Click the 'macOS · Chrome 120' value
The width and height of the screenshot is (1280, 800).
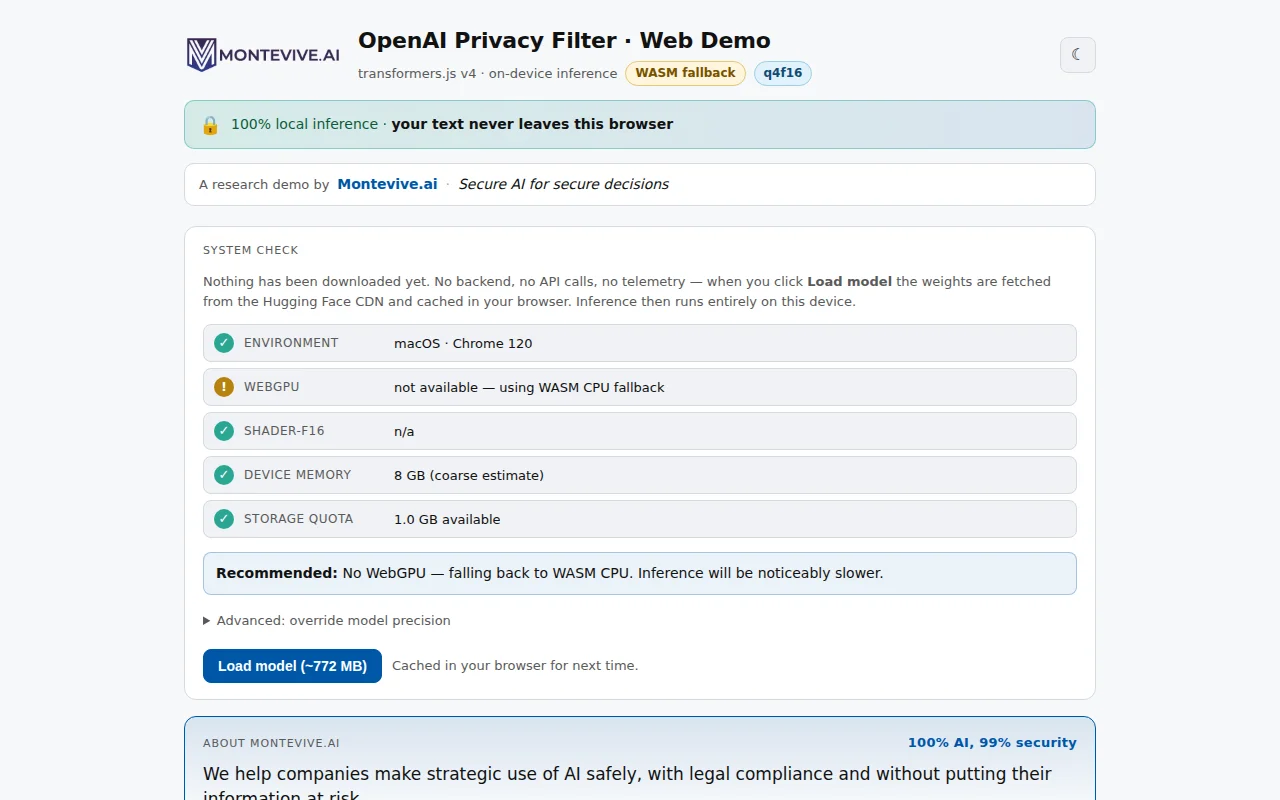[x=463, y=343]
